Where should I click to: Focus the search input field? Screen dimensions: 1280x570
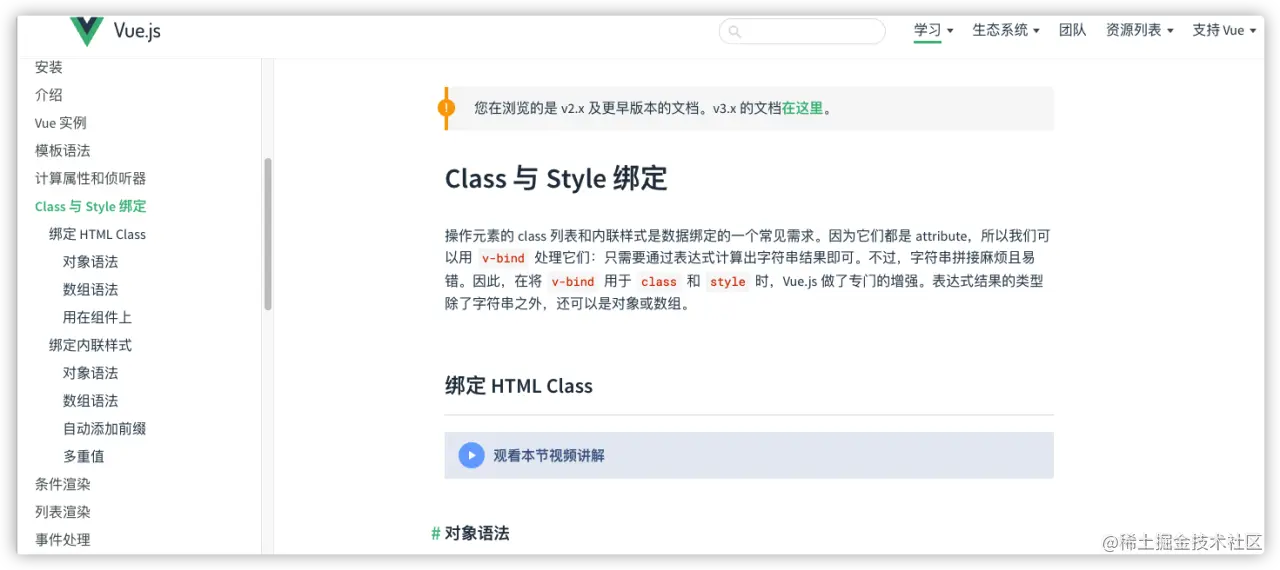pos(802,32)
